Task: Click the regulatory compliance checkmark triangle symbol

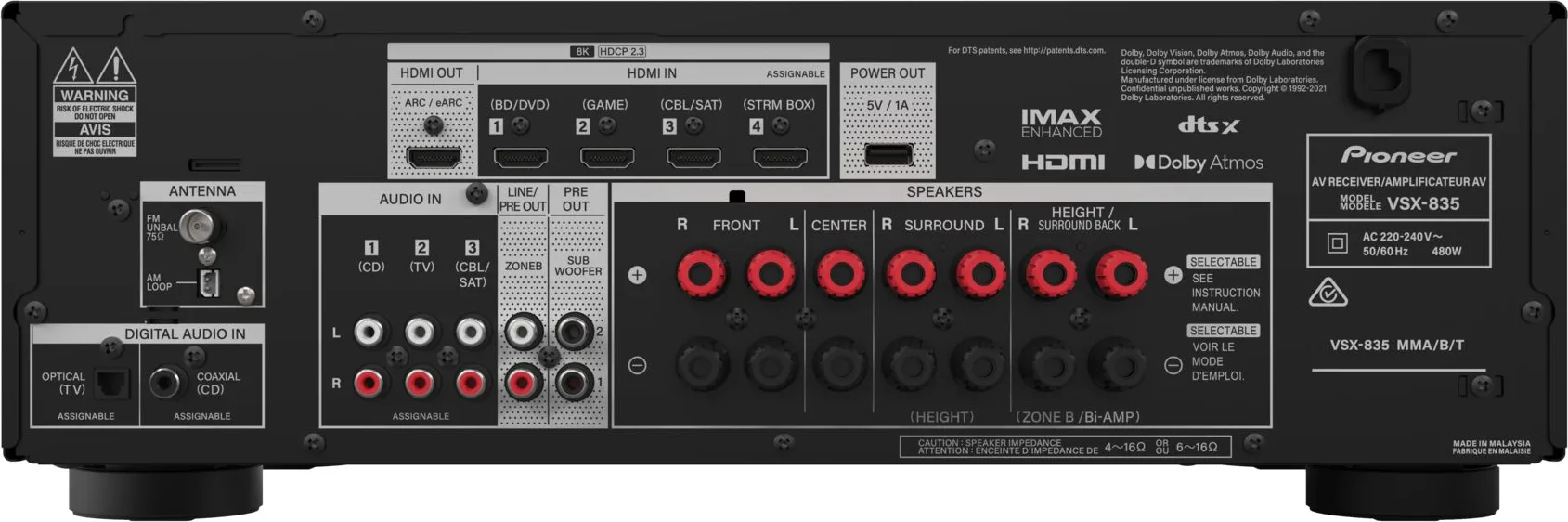Action: point(1328,294)
